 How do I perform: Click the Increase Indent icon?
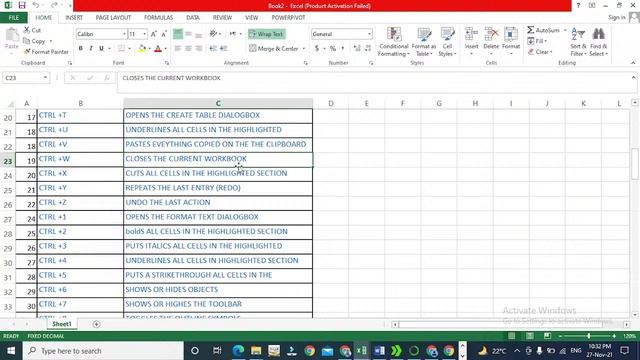tap(223, 48)
